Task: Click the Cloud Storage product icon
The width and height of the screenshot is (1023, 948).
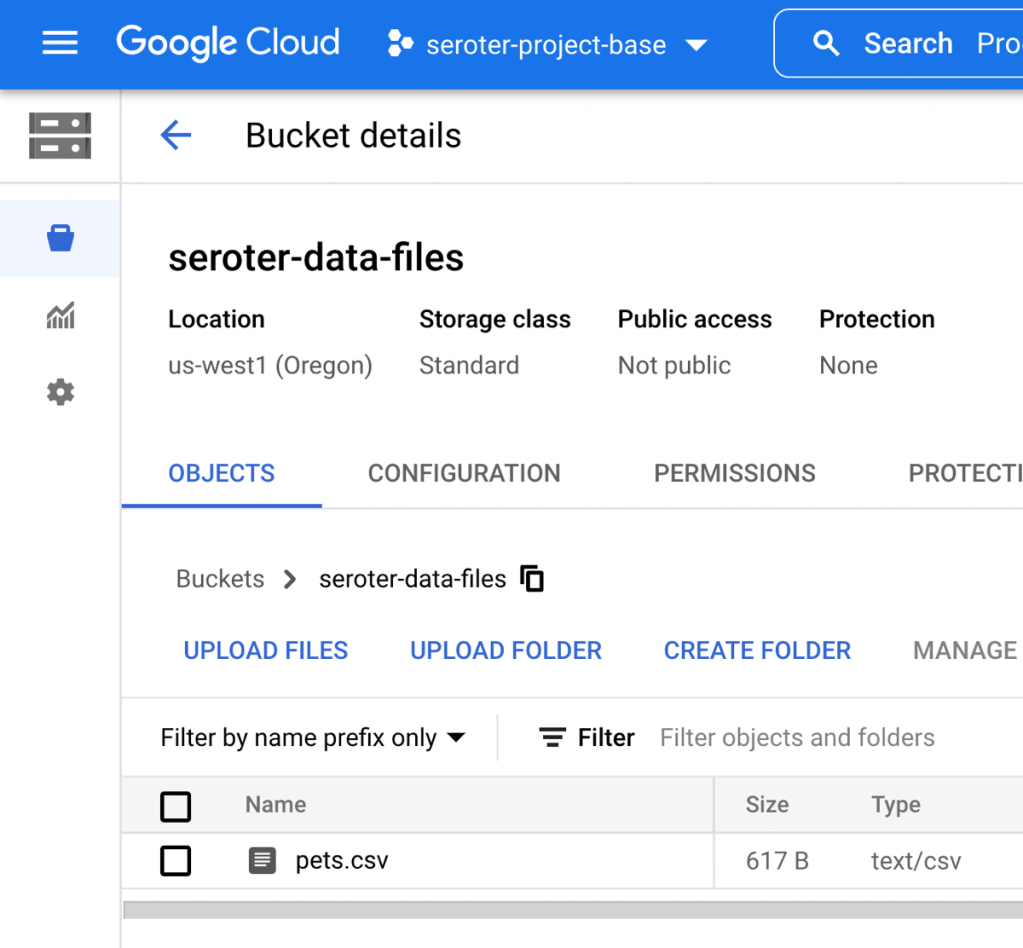Action: pyautogui.click(x=60, y=136)
